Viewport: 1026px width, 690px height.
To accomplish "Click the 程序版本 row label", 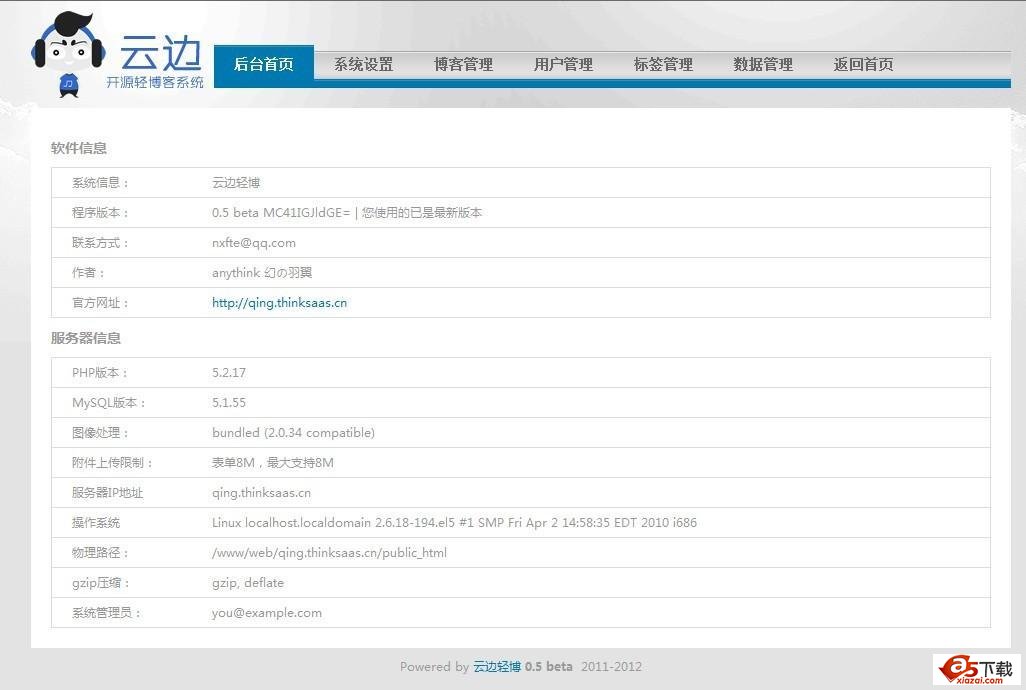I will tap(100, 213).
